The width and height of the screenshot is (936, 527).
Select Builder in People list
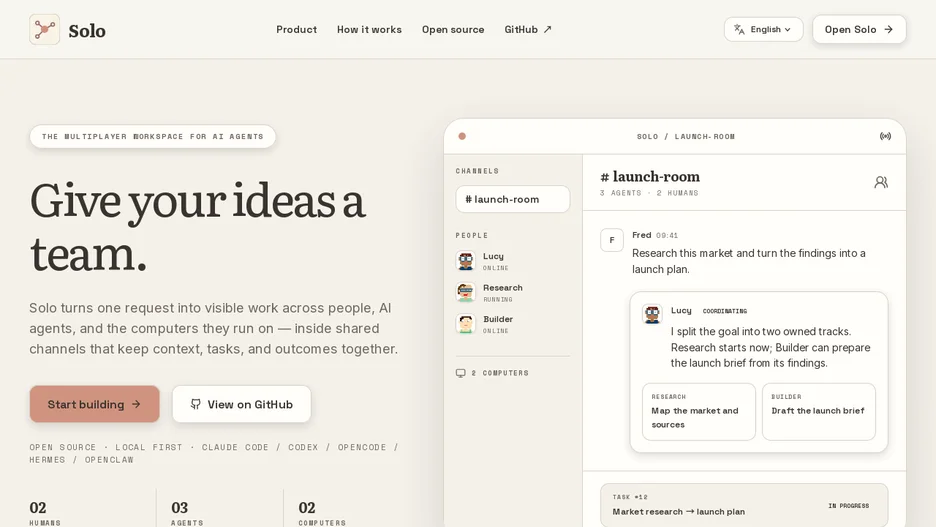[x=512, y=324]
